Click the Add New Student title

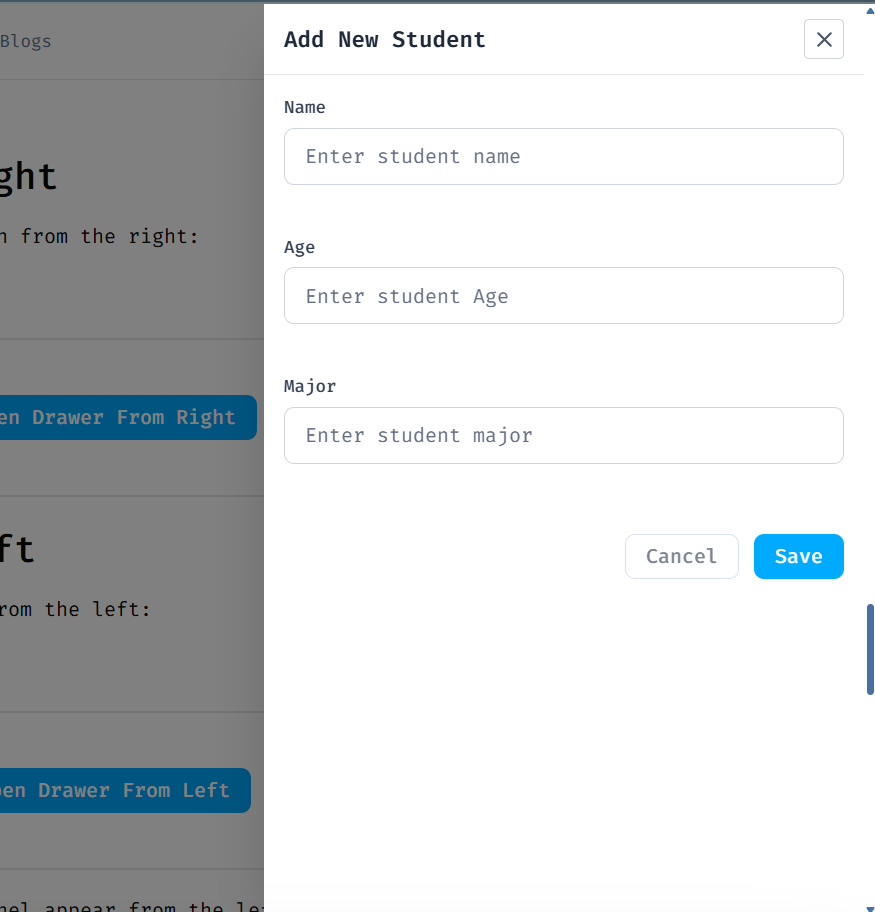pyautogui.click(x=384, y=40)
